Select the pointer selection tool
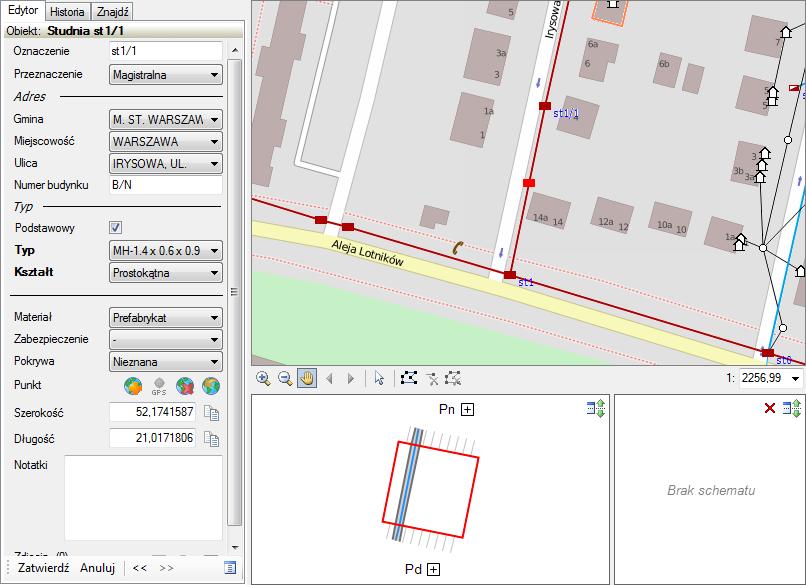This screenshot has height=585, width=806. [379, 379]
